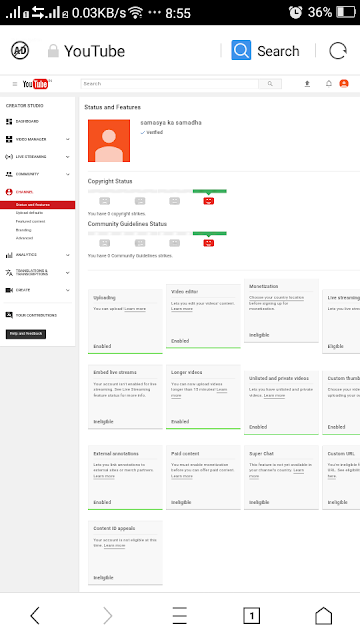
Task: Click Learn more in Uploading card
Action: coord(135,309)
